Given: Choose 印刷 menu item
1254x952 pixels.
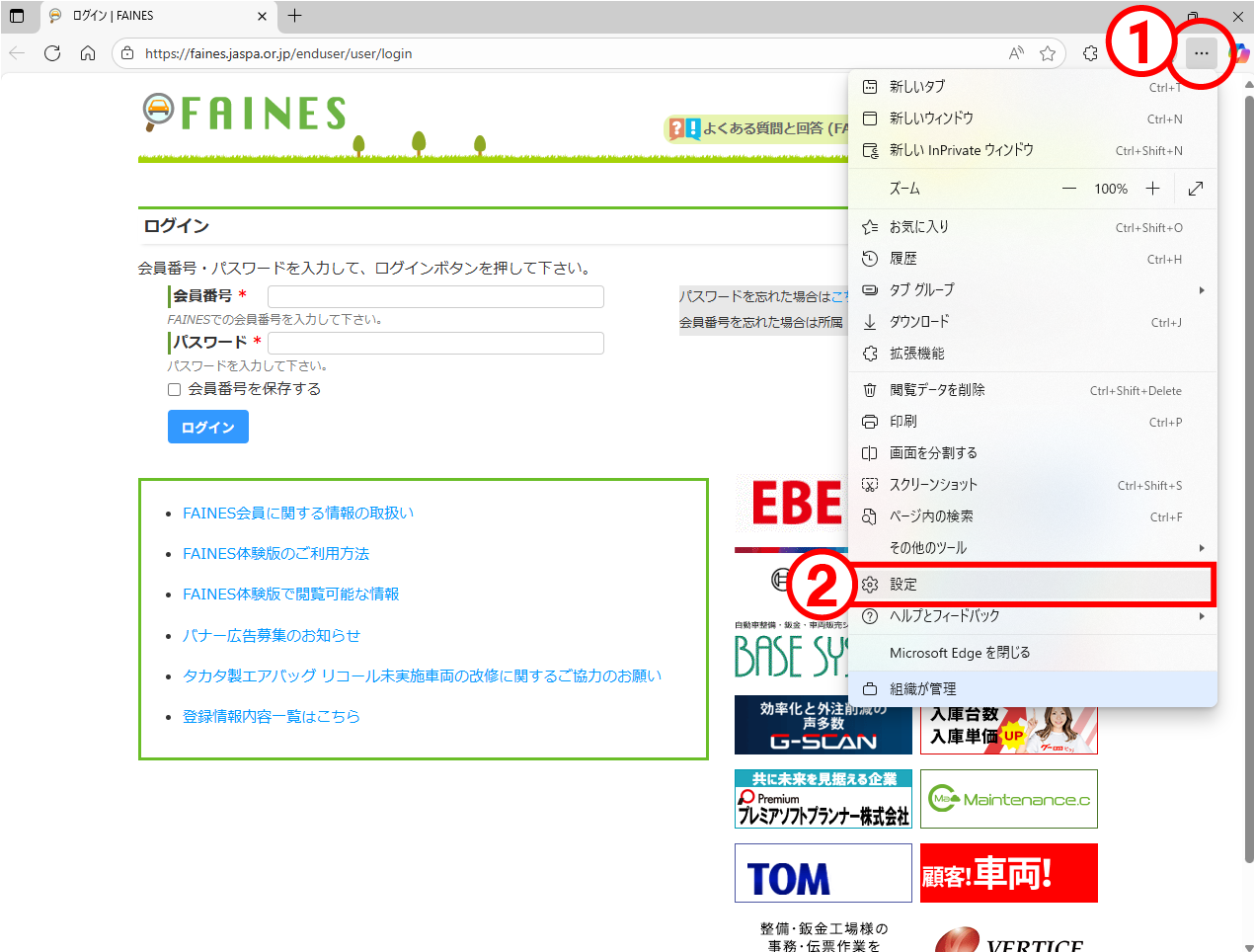Looking at the screenshot, I should 1033,422.
